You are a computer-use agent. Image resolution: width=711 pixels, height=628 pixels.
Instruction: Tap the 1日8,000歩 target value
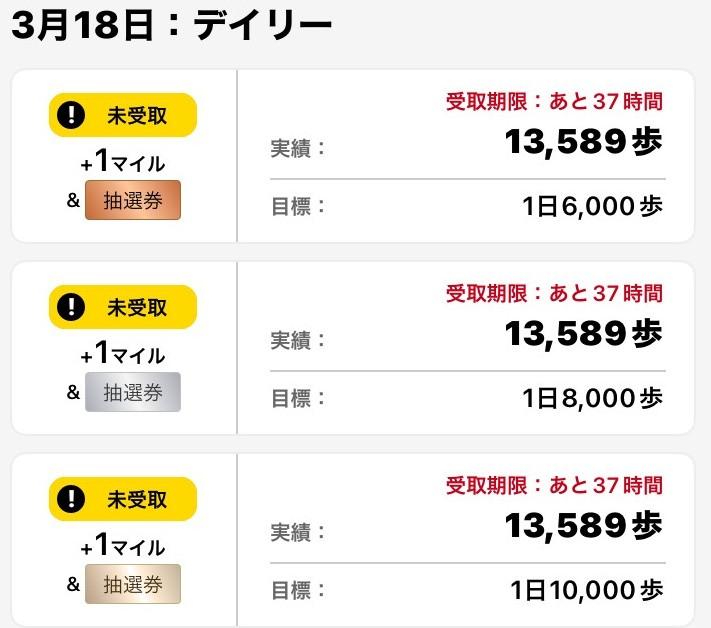tap(592, 399)
